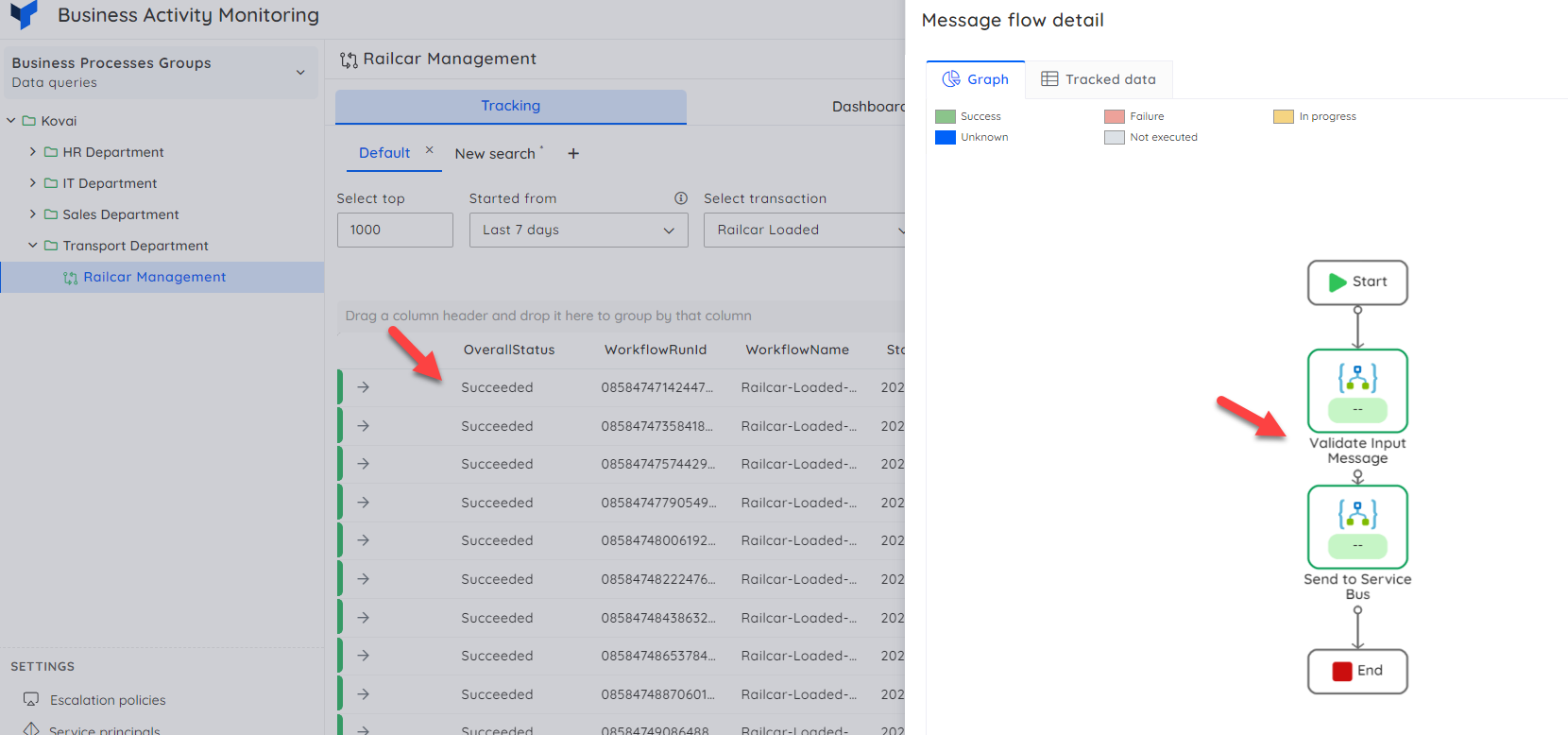Click the Business Activity Monitoring logo
This screenshot has width=1568, height=735.
pyautogui.click(x=24, y=14)
